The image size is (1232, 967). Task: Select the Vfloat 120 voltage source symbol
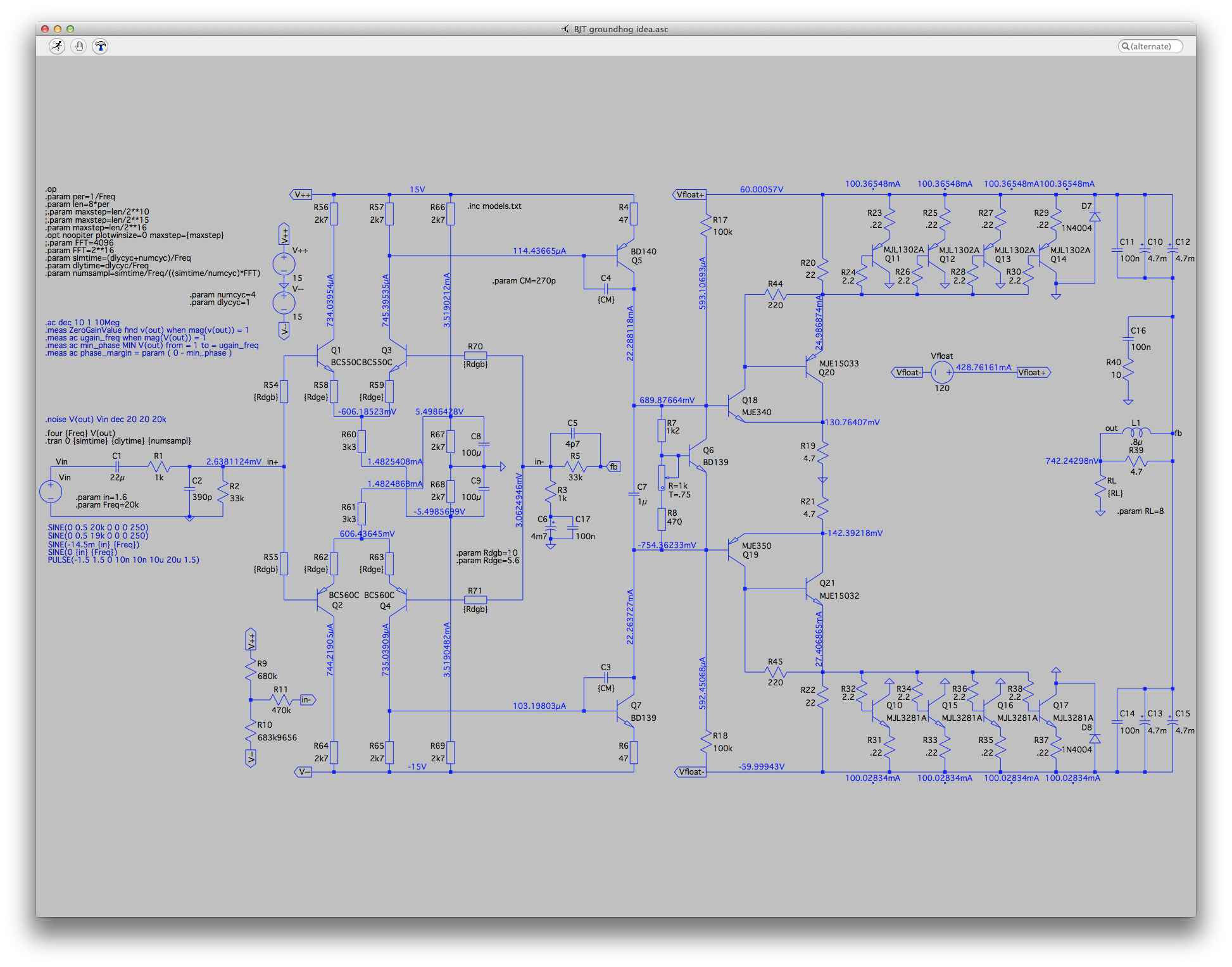pos(942,372)
